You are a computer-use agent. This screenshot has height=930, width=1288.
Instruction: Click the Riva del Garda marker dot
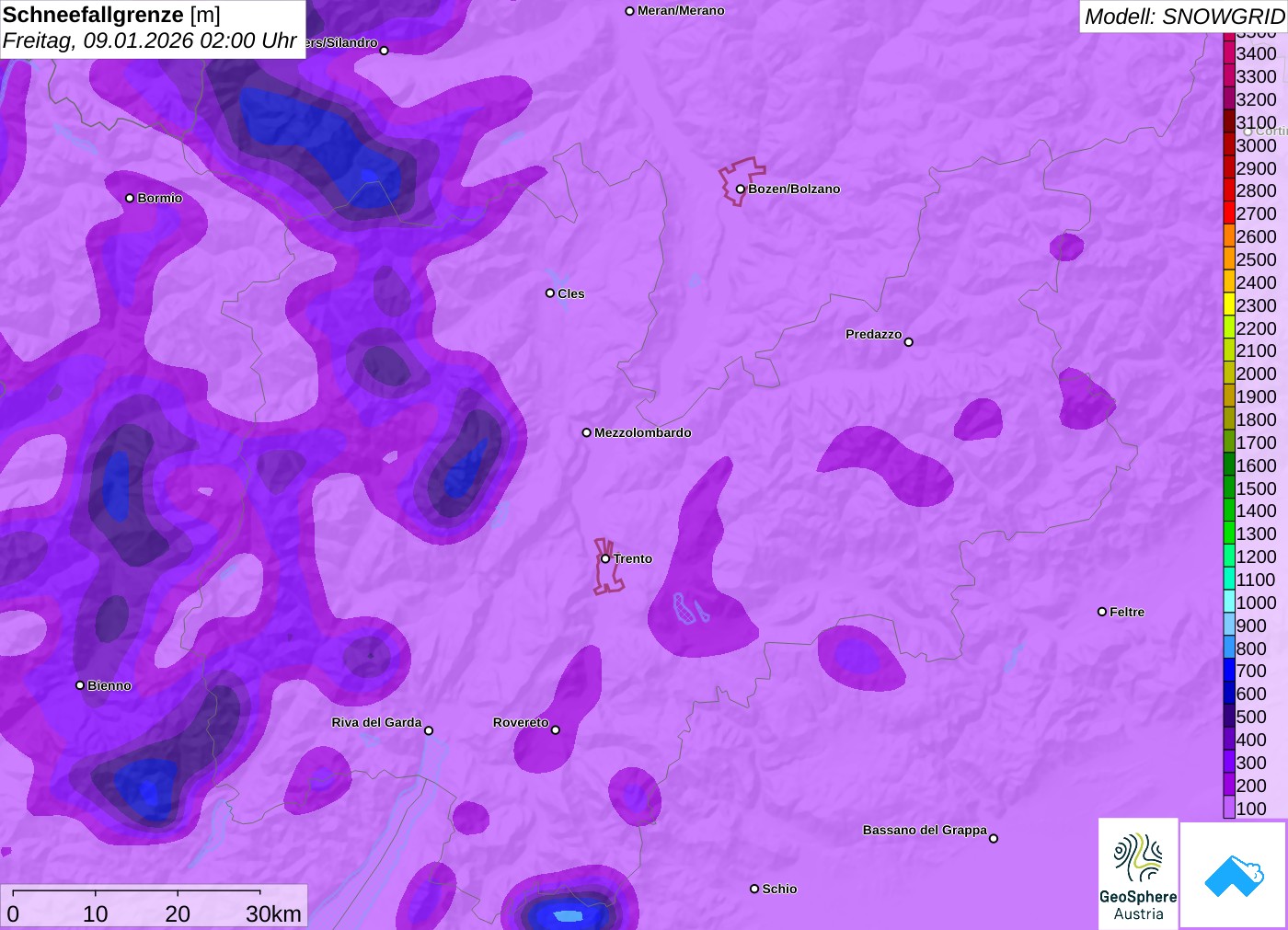pyautogui.click(x=429, y=730)
